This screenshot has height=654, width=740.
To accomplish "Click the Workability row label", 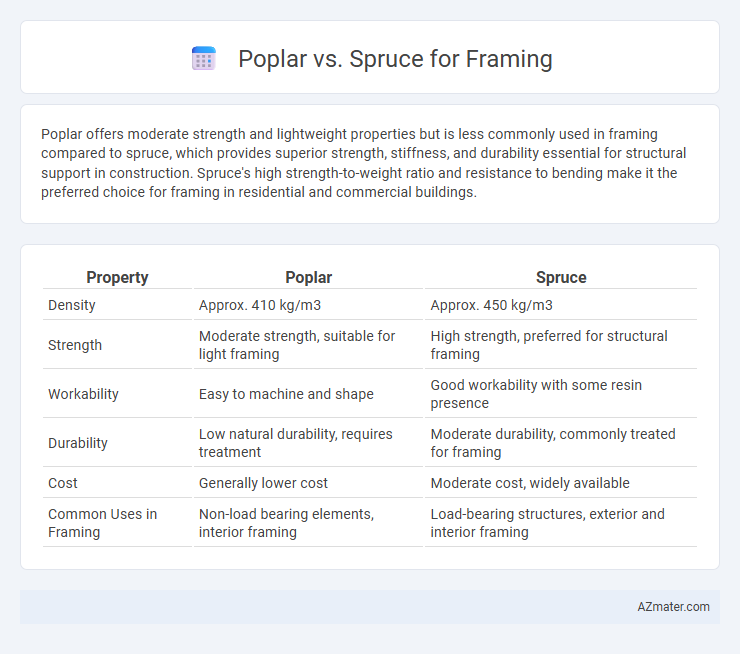I will pyautogui.click(x=84, y=394).
